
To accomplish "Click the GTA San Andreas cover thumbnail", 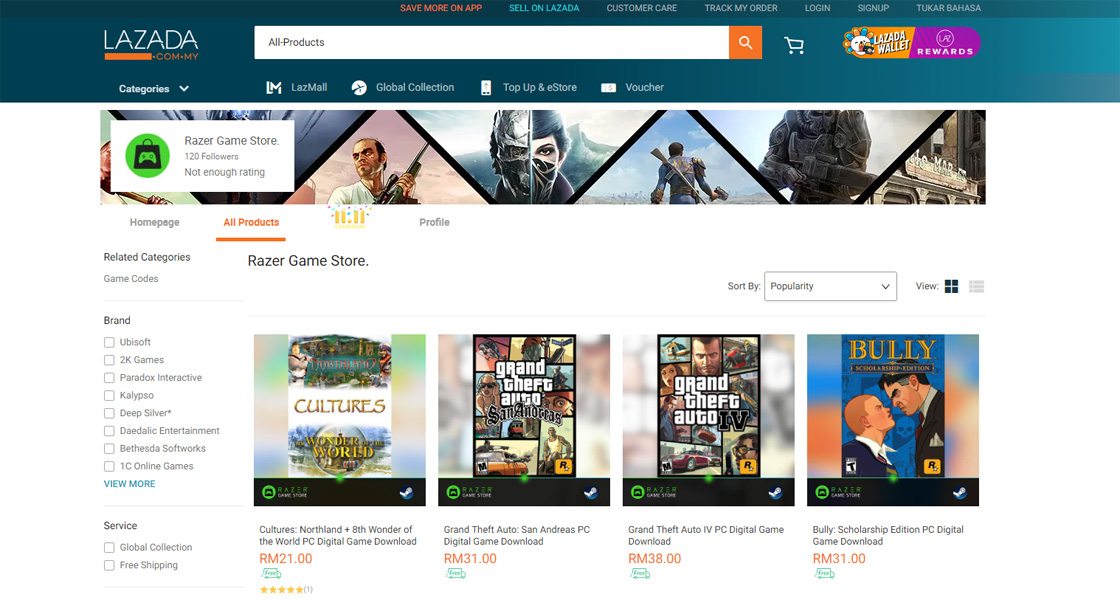I will 524,420.
